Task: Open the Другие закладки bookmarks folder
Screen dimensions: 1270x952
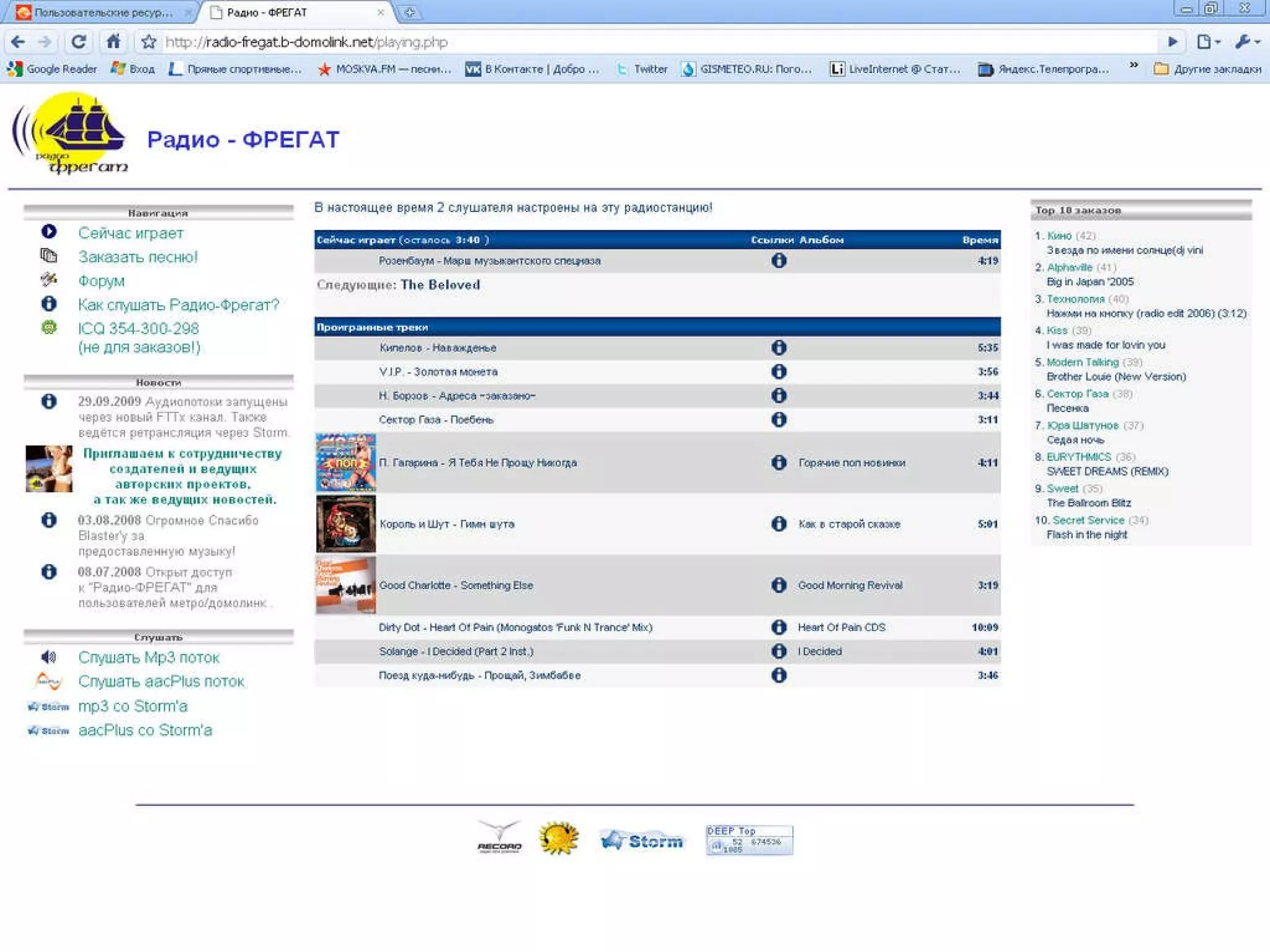Action: (x=1207, y=69)
